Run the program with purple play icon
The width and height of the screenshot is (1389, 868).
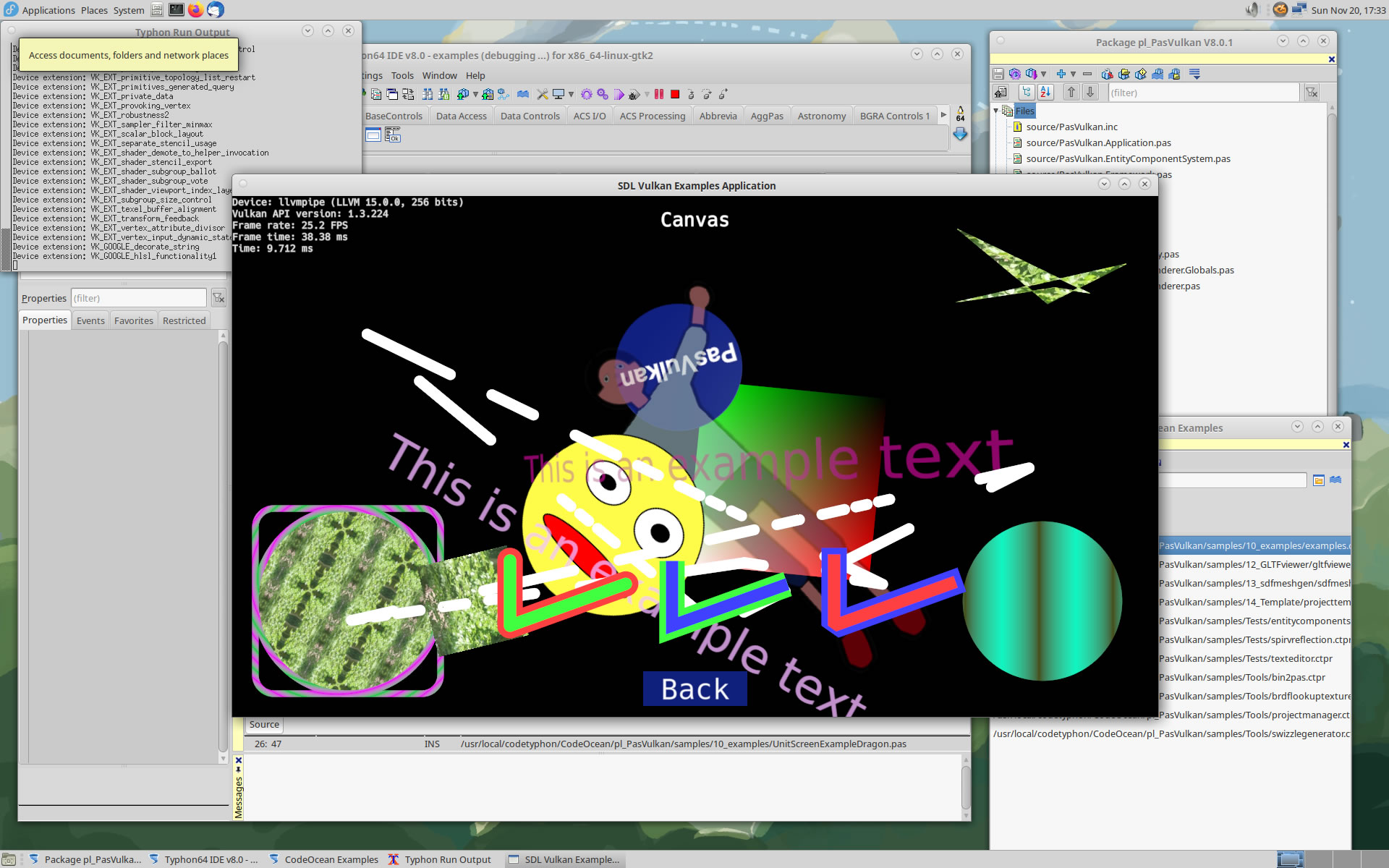pyautogui.click(x=619, y=94)
